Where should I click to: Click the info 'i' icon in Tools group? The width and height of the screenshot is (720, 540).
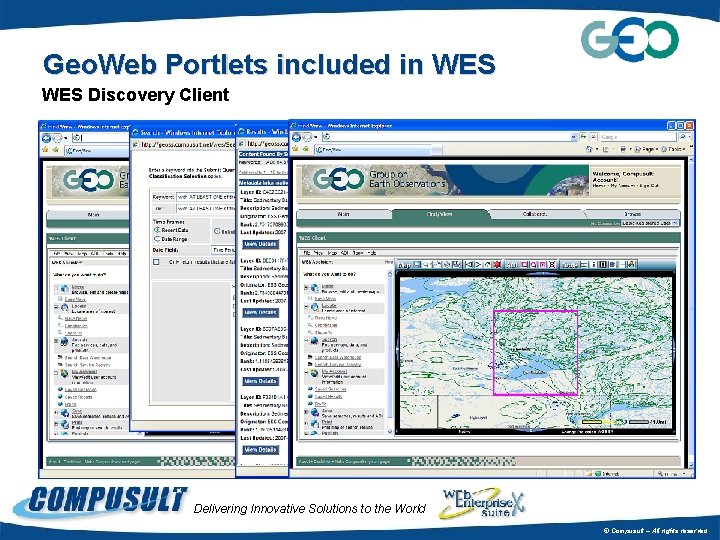coord(594,264)
